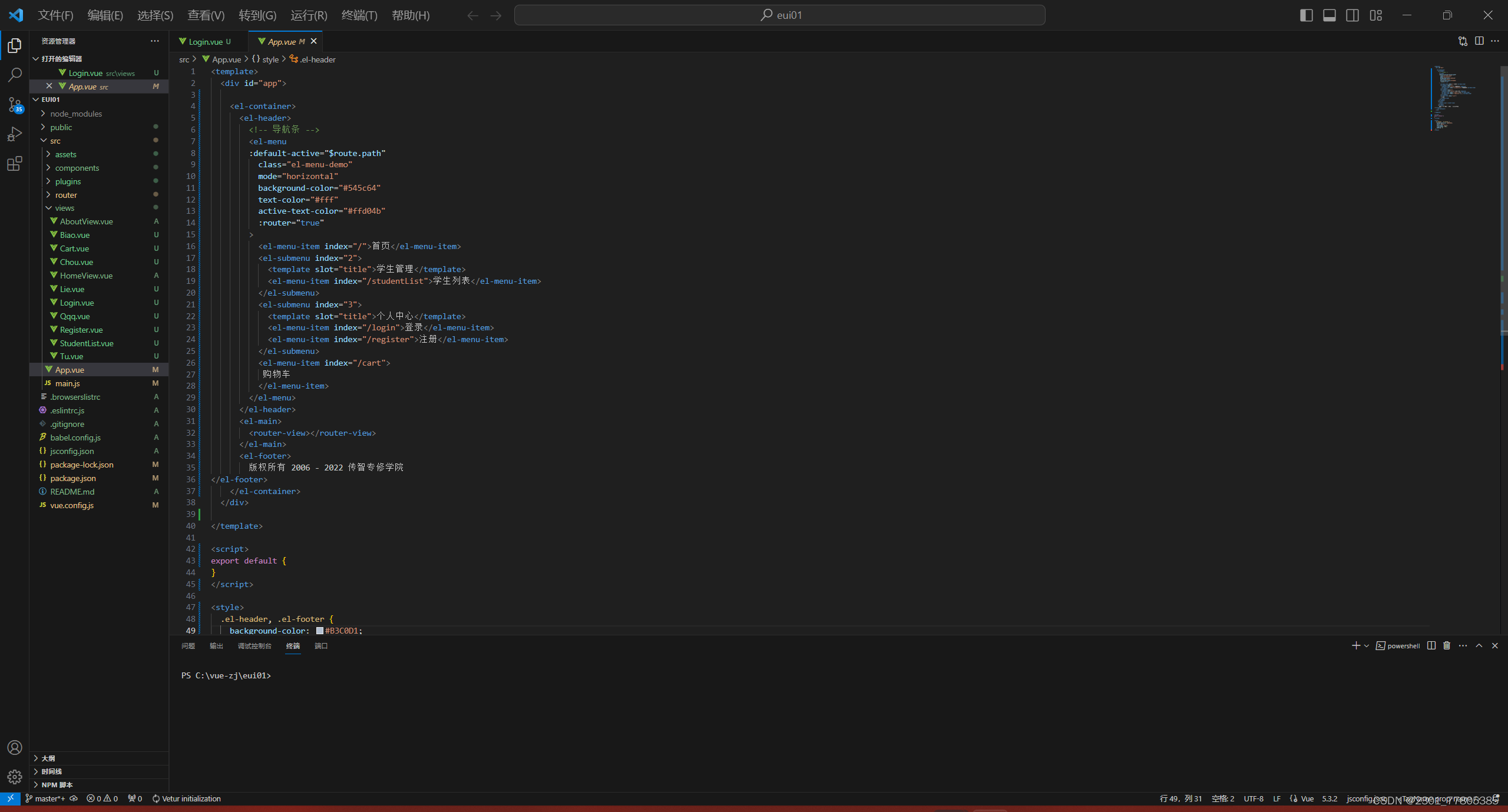Screen dimensions: 1508x812
Task: Open the Extensions view icon
Action: tap(15, 164)
